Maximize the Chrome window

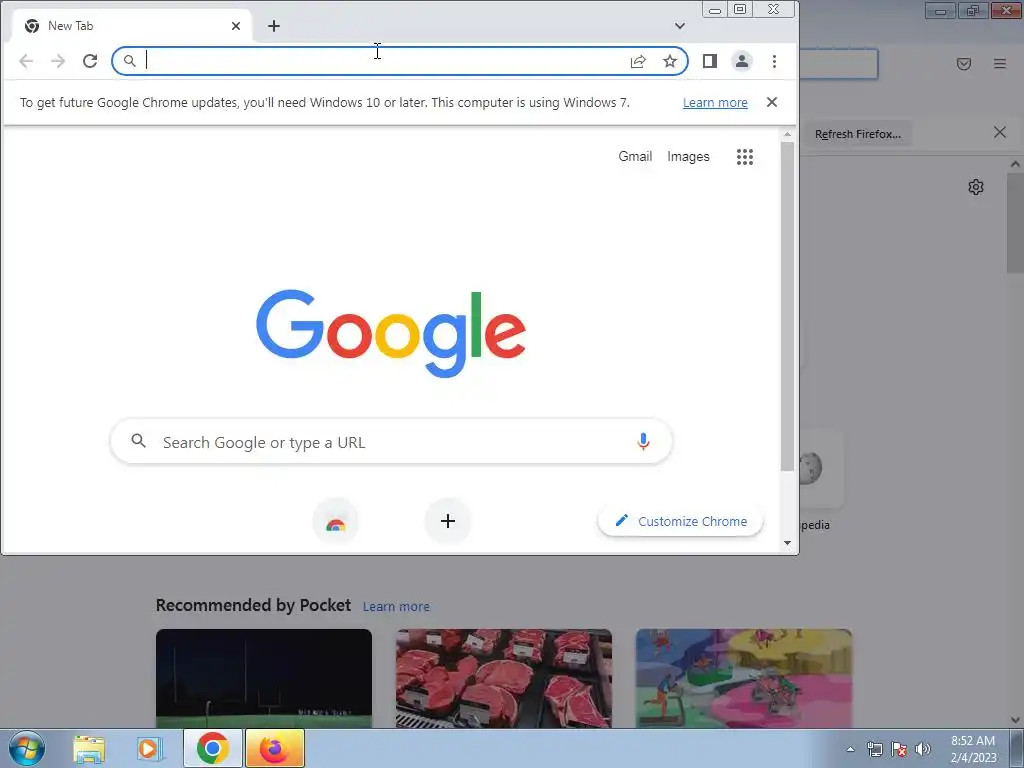740,9
